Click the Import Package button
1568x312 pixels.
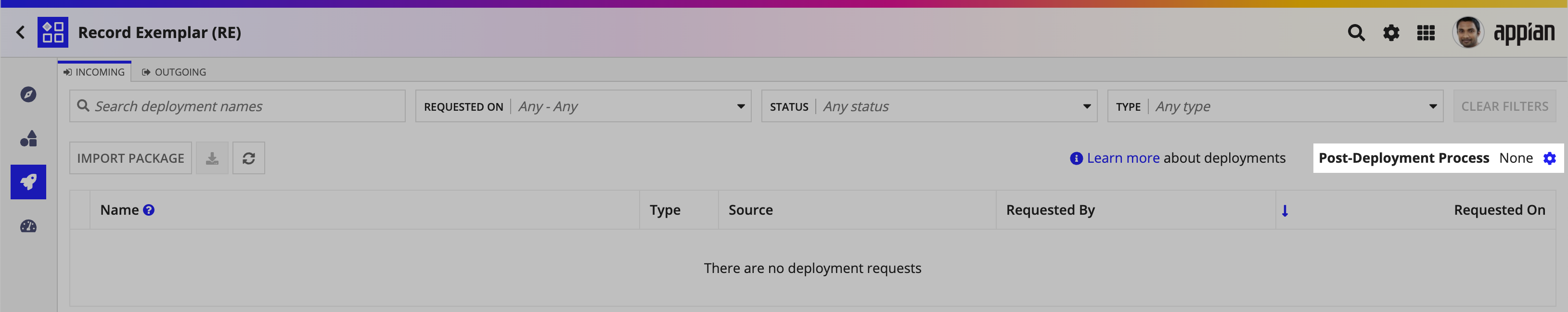130,158
